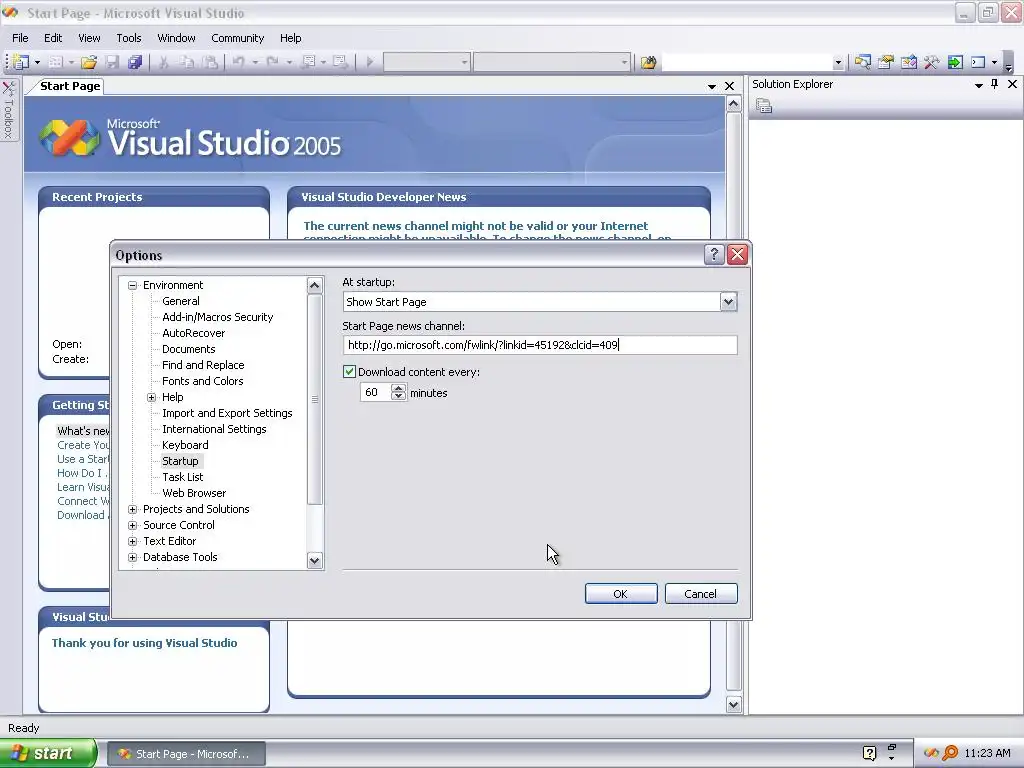Click the New Project toolbar icon

21,62
